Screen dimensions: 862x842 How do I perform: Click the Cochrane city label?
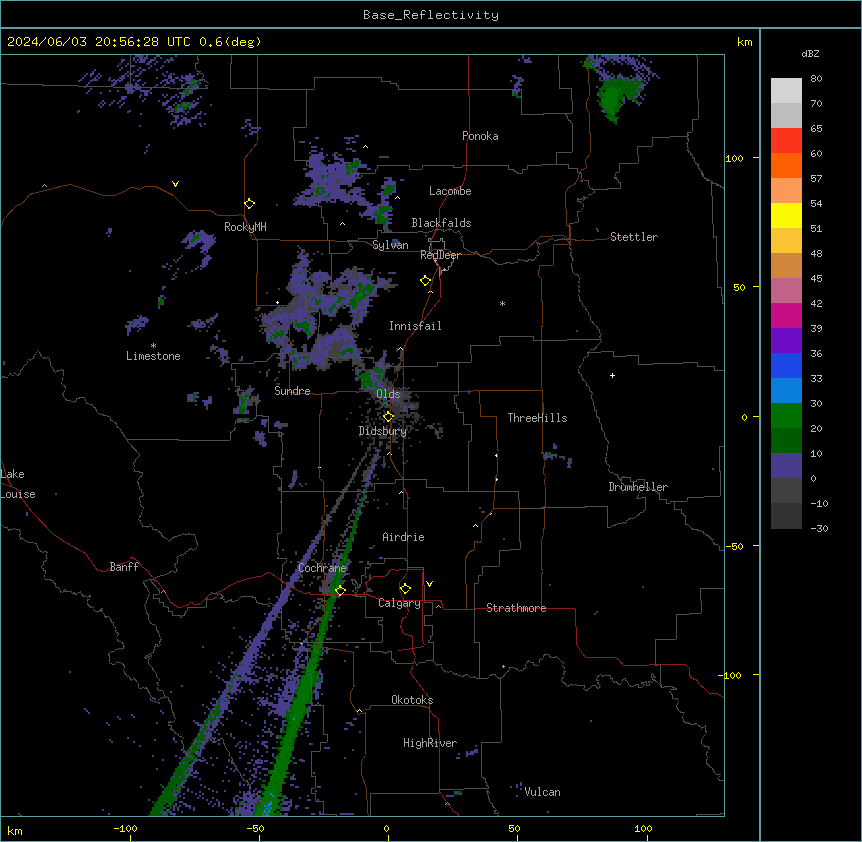pyautogui.click(x=322, y=568)
